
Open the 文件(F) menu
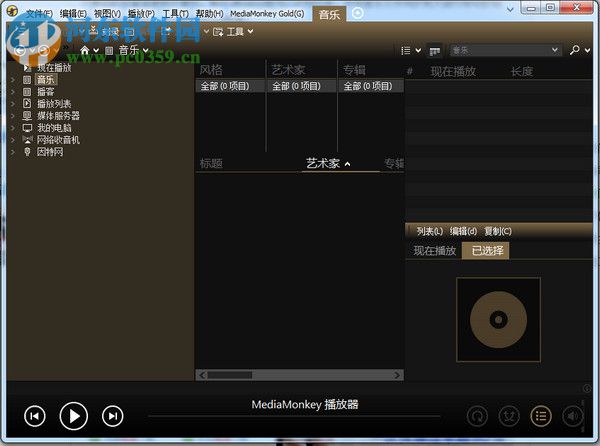click(39, 14)
